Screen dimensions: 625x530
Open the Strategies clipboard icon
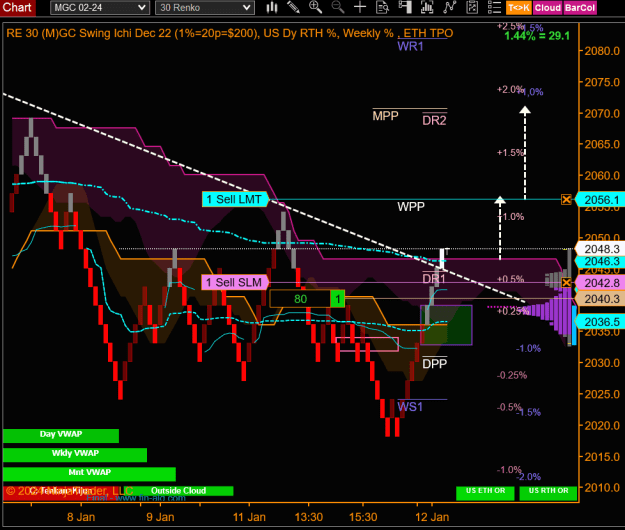pos(472,7)
